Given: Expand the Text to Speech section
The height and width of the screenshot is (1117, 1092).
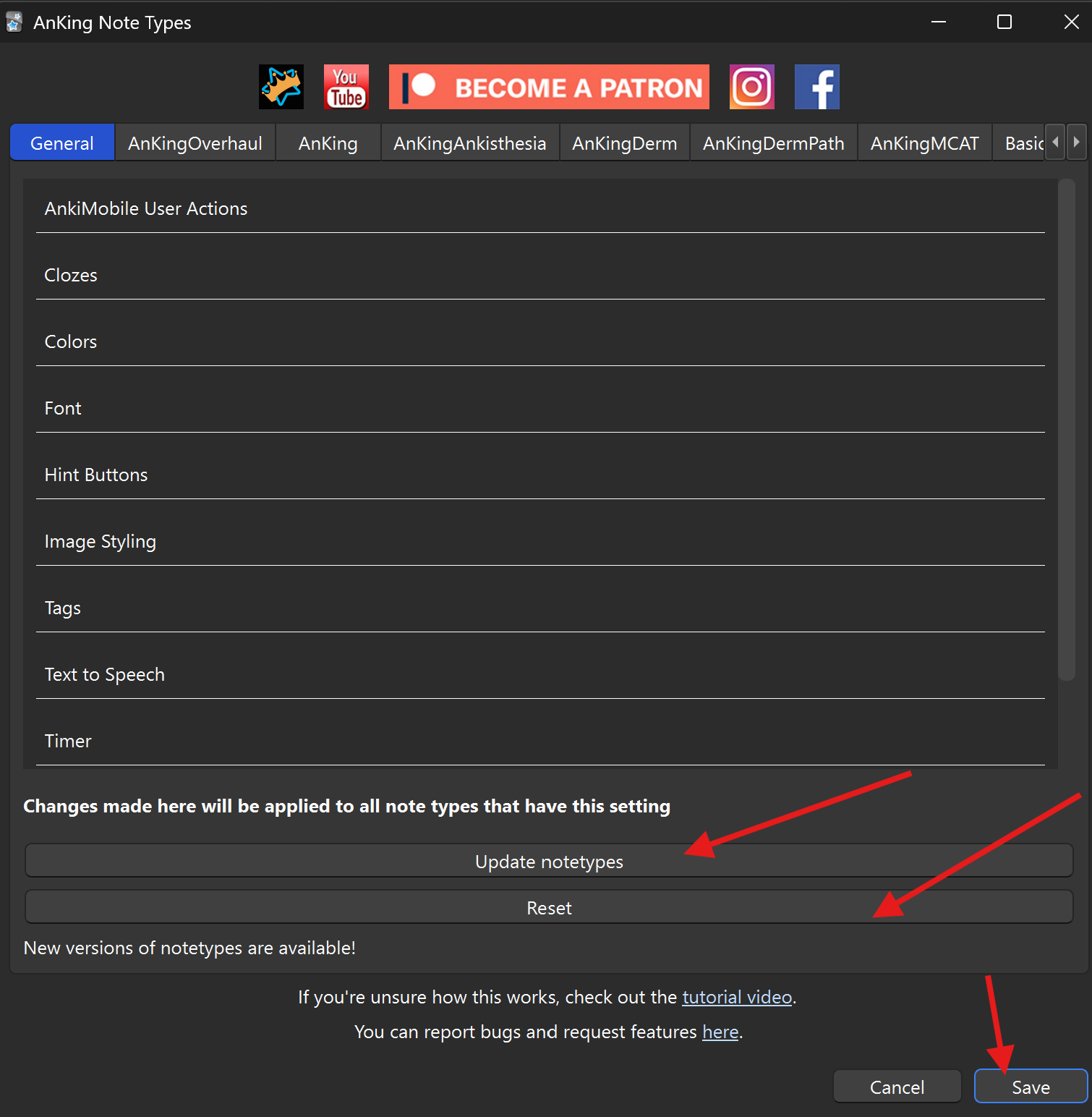Looking at the screenshot, I should point(105,674).
